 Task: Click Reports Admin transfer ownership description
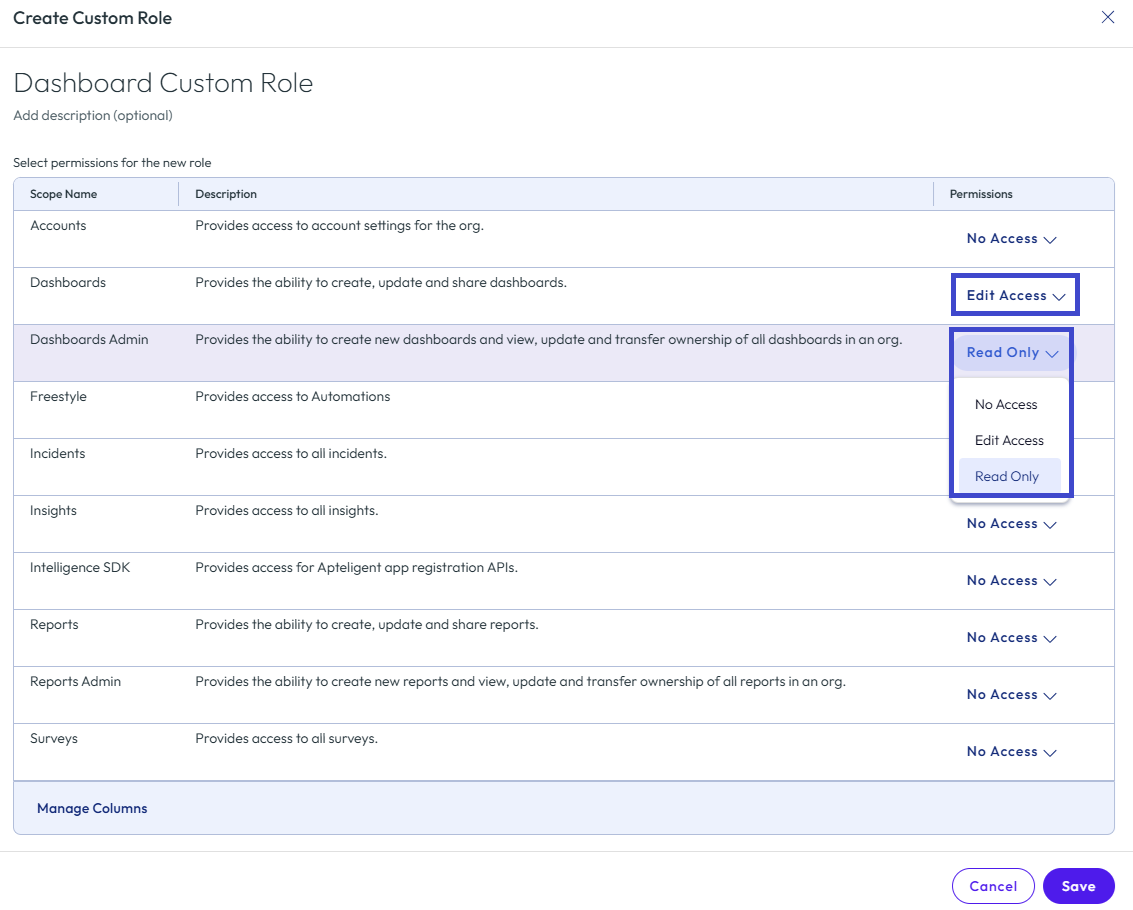(520, 682)
